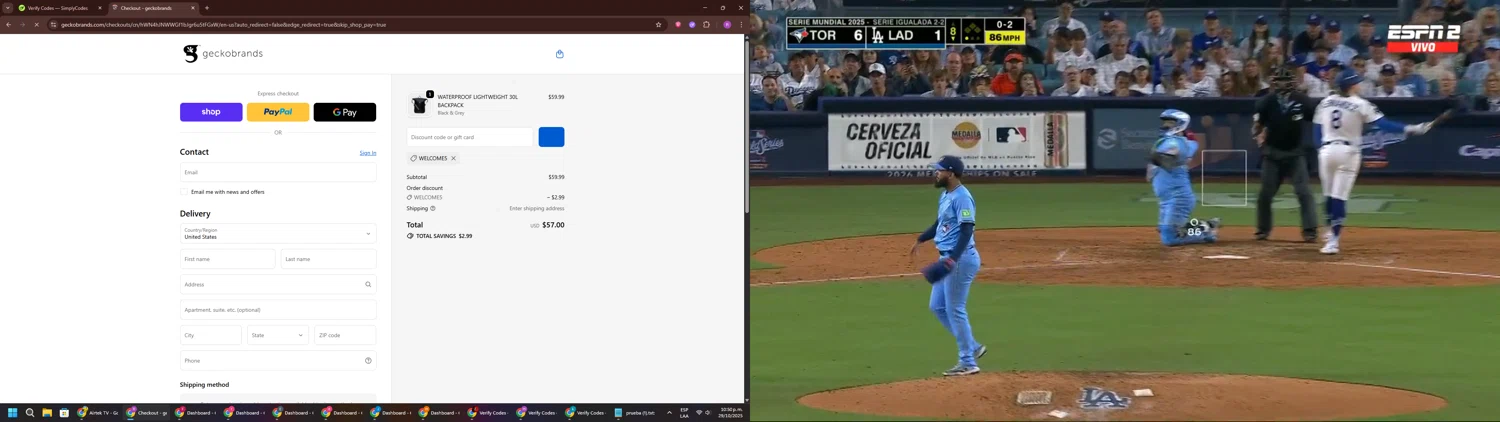Choose G Pay express checkout

[345, 112]
